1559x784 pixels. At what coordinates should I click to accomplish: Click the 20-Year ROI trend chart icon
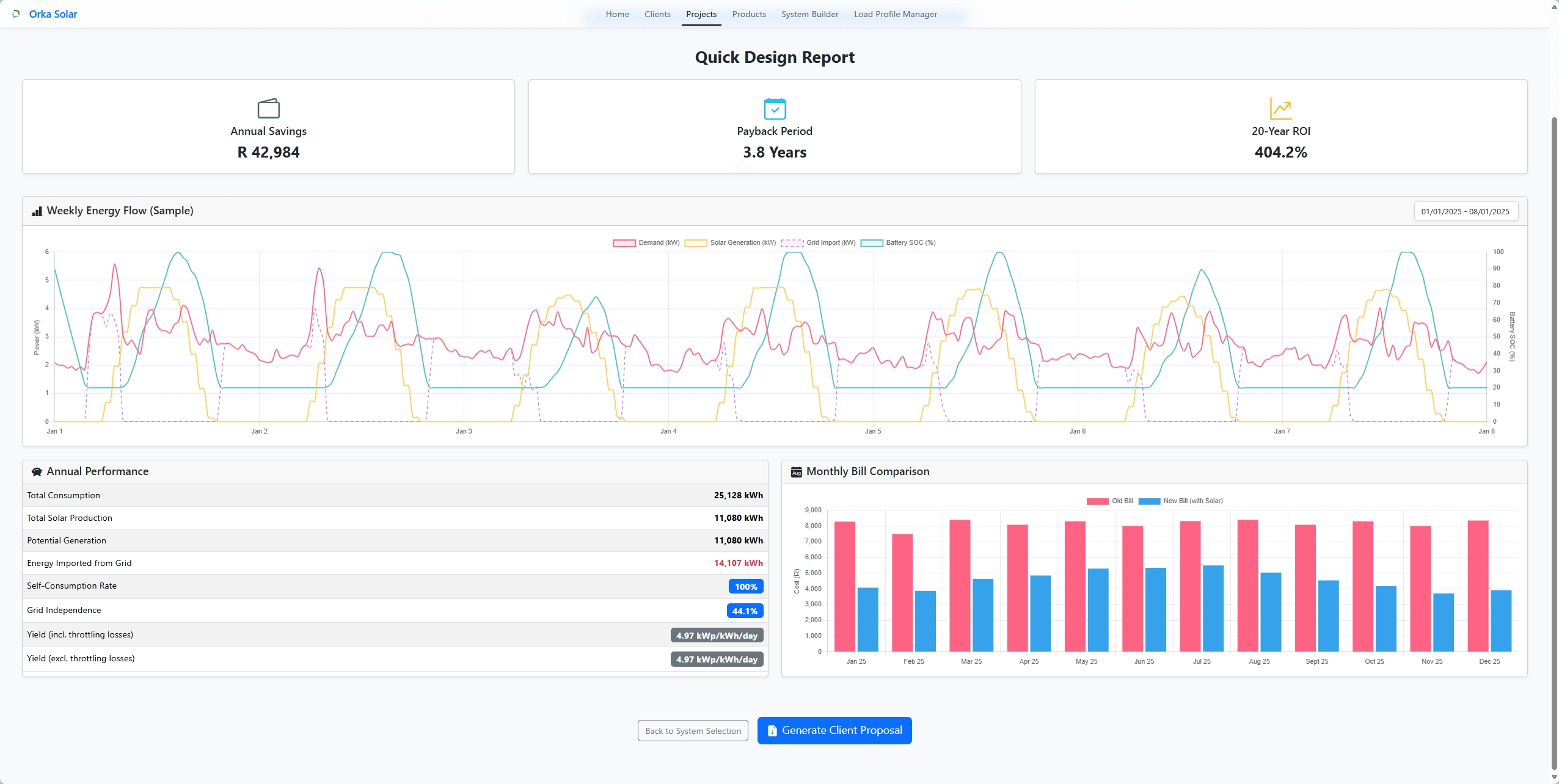pyautogui.click(x=1280, y=109)
